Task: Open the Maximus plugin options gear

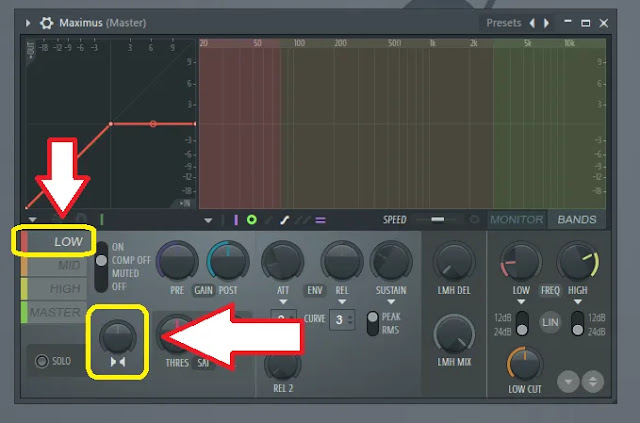Action: [46, 23]
